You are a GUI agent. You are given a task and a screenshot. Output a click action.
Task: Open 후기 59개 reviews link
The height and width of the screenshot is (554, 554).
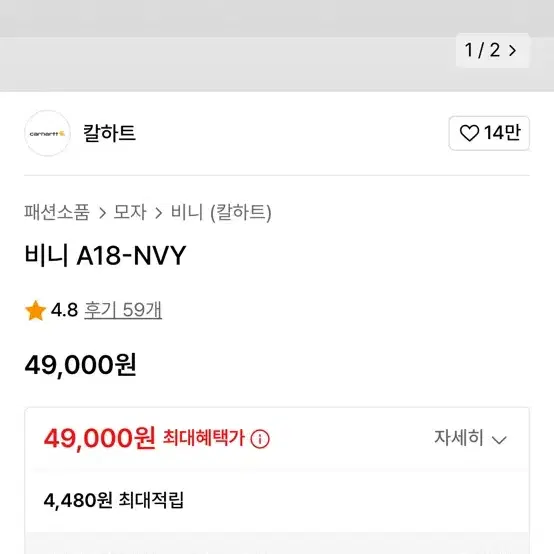click(123, 310)
